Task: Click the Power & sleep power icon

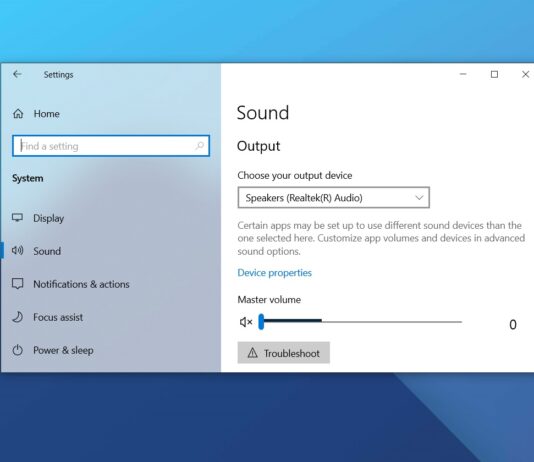Action: click(17, 350)
